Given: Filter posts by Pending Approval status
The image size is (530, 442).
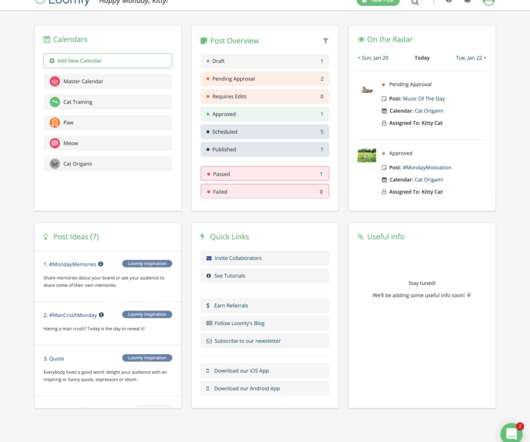Looking at the screenshot, I should point(265,79).
